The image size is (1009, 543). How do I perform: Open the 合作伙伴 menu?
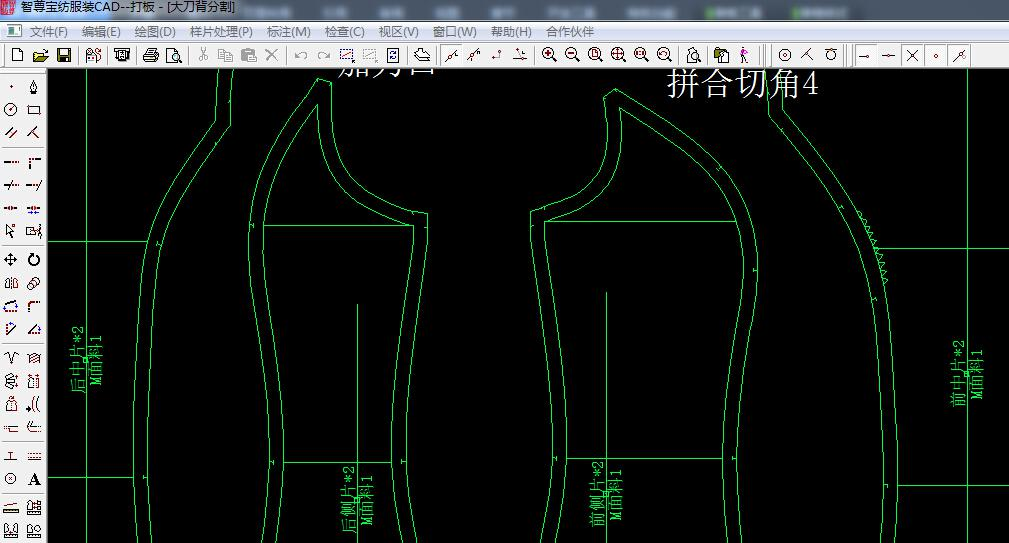point(569,32)
